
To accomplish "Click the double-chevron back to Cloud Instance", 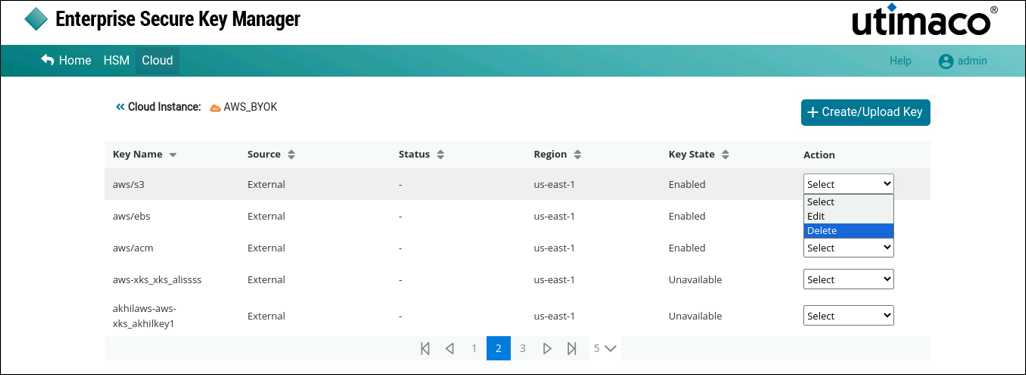I will click(120, 107).
